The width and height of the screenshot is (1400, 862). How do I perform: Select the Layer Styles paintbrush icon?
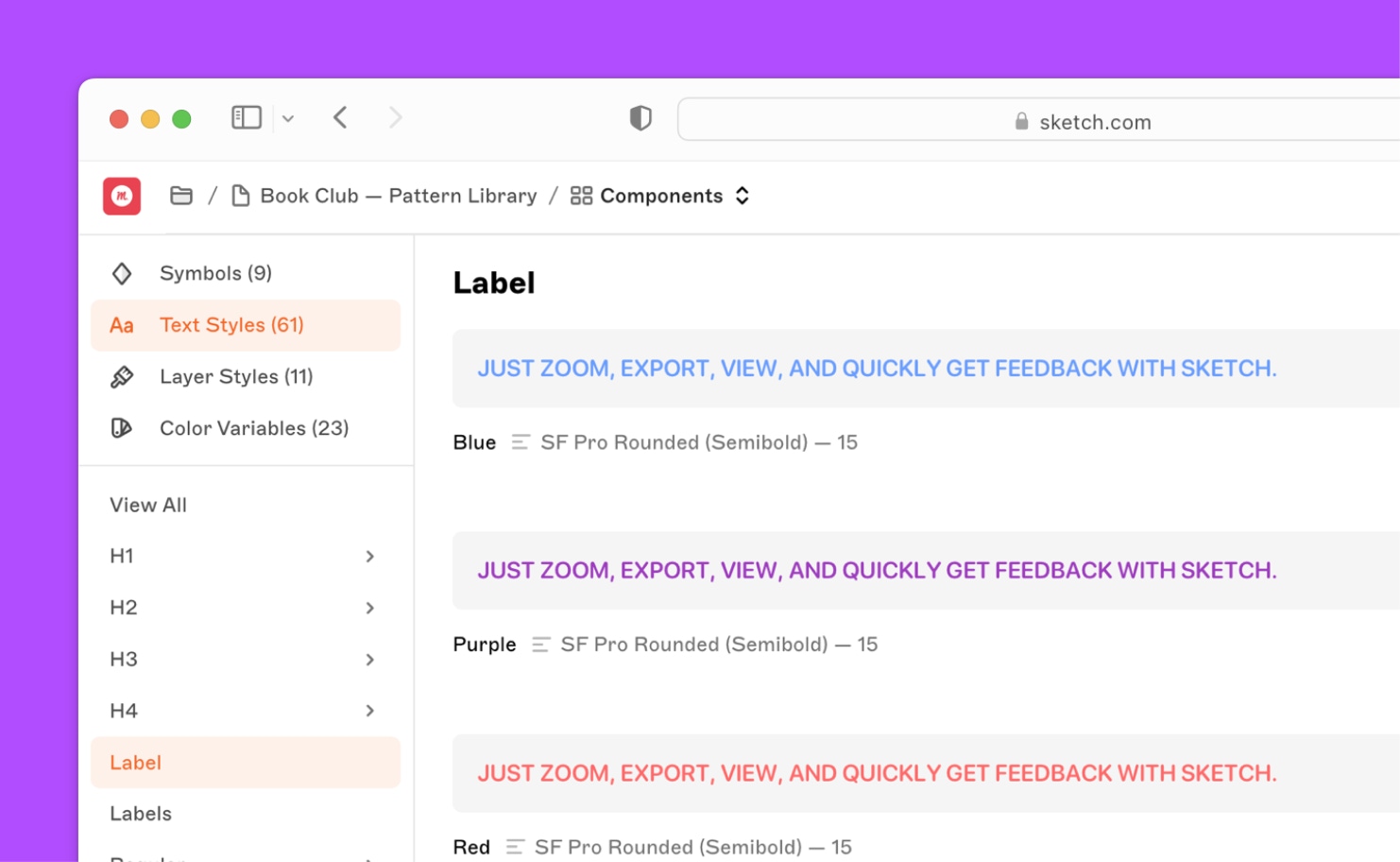[122, 376]
